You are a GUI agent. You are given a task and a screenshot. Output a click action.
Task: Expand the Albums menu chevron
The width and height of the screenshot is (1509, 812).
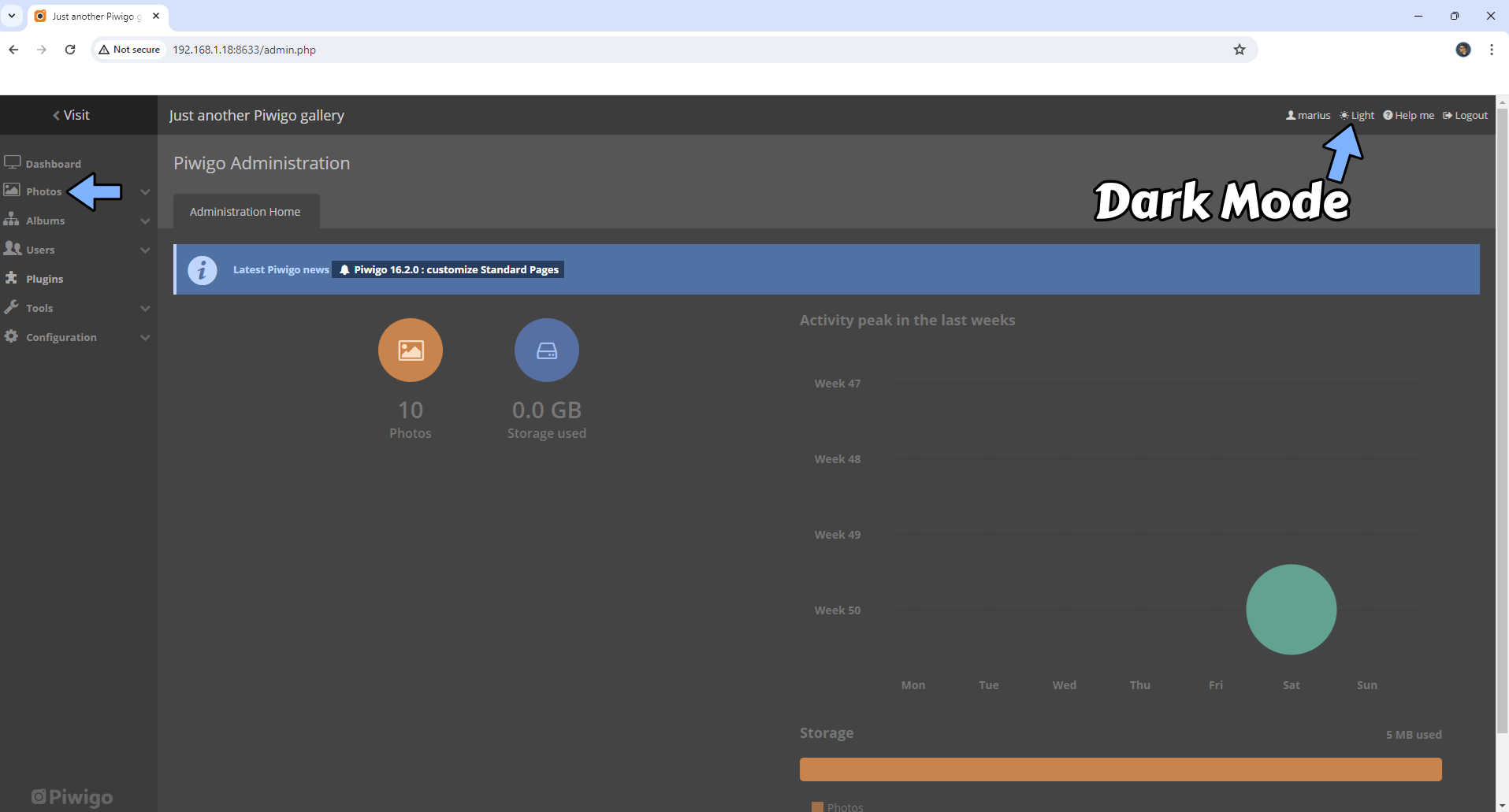click(x=145, y=221)
